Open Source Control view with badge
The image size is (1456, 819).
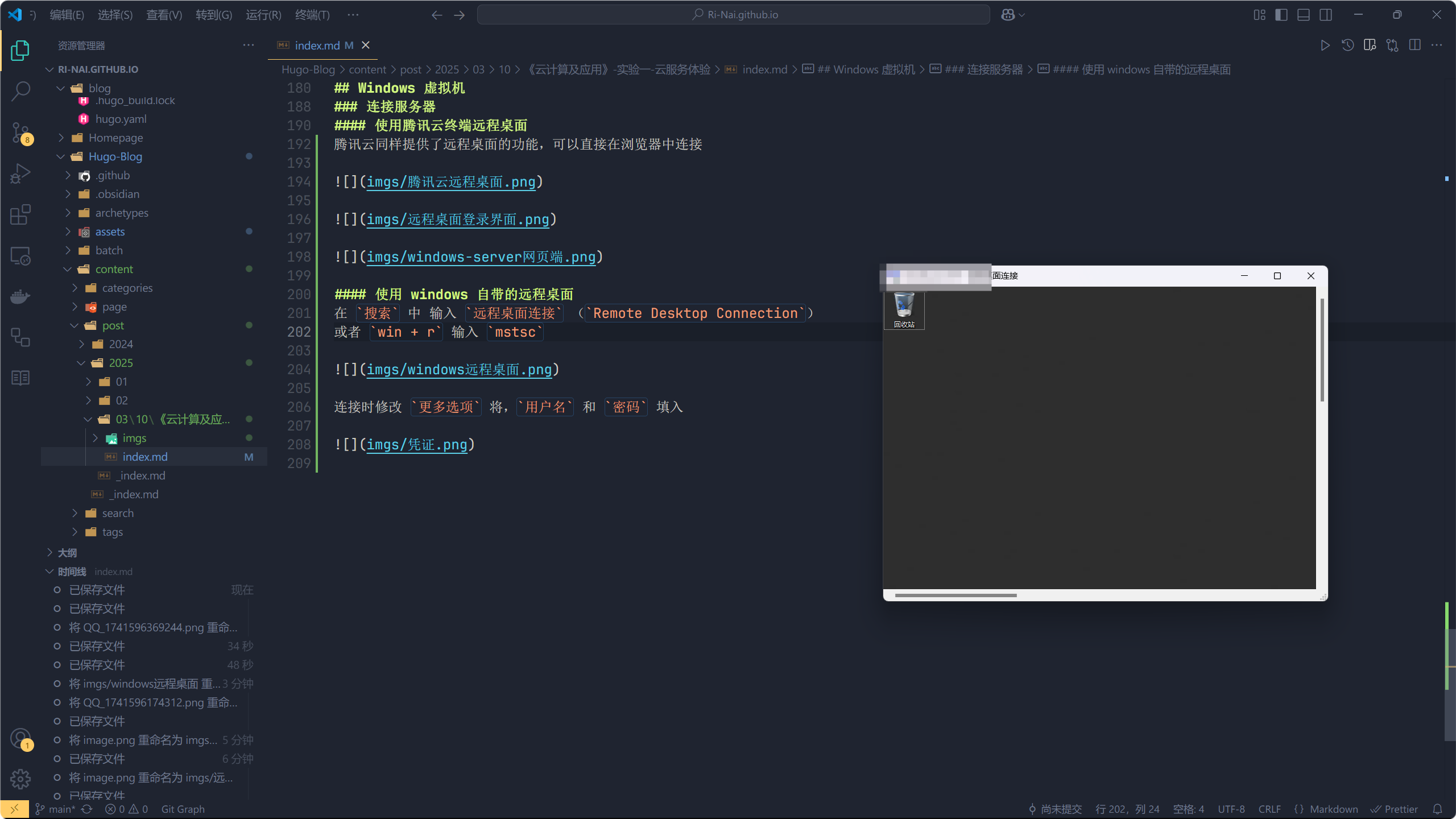click(20, 133)
